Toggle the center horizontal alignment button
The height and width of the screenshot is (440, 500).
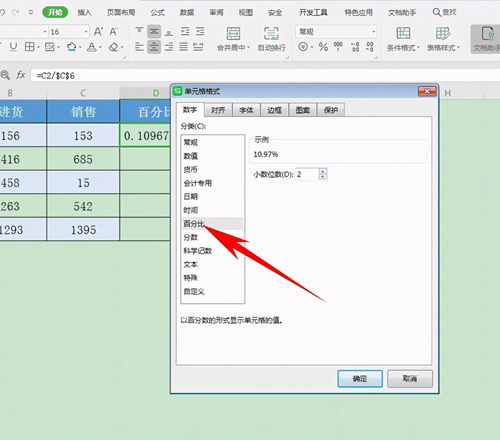154,47
